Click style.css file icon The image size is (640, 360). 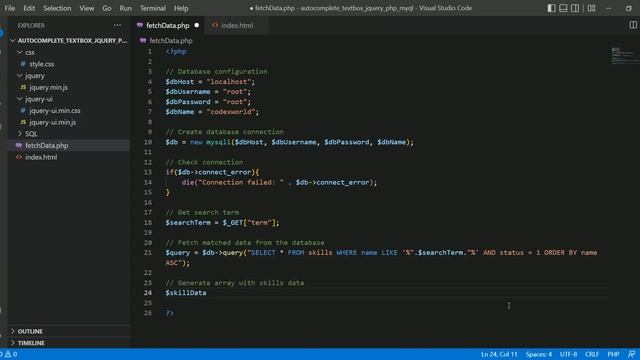pos(23,64)
